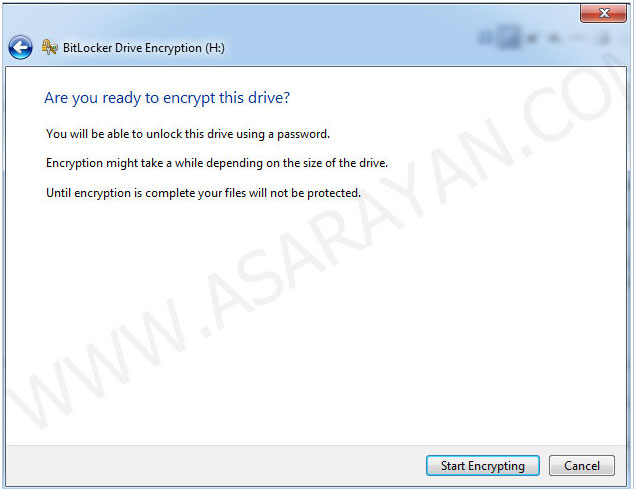The height and width of the screenshot is (489, 634).
Task: Close the BitLocker wizard with the red X
Action: tap(603, 13)
